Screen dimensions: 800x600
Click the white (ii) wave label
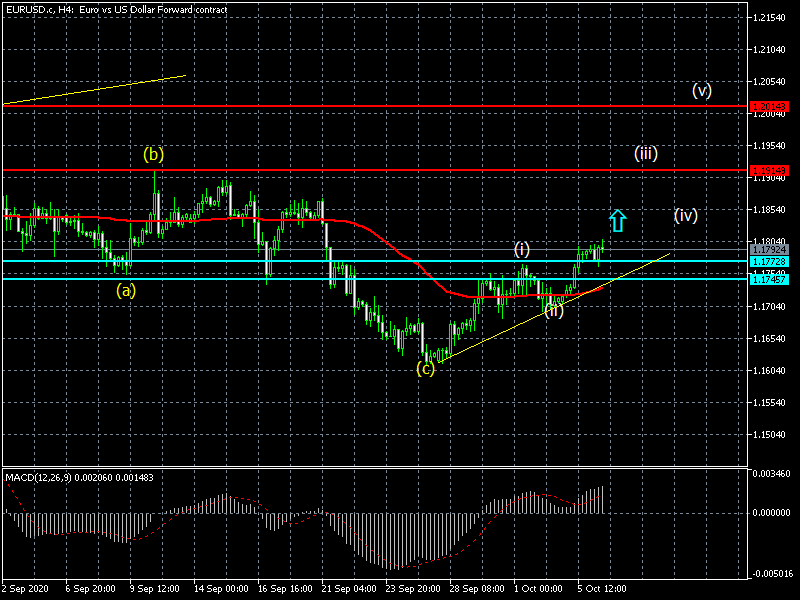[554, 310]
